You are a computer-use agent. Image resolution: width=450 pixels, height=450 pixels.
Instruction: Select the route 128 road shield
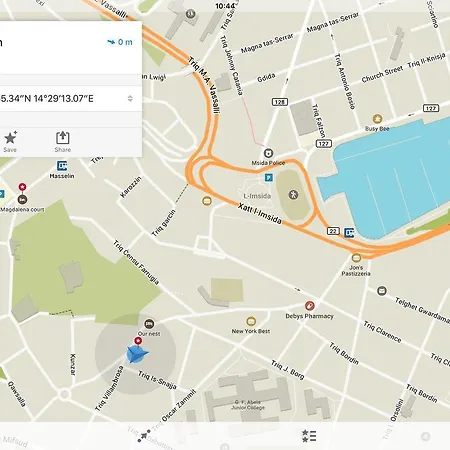(280, 102)
